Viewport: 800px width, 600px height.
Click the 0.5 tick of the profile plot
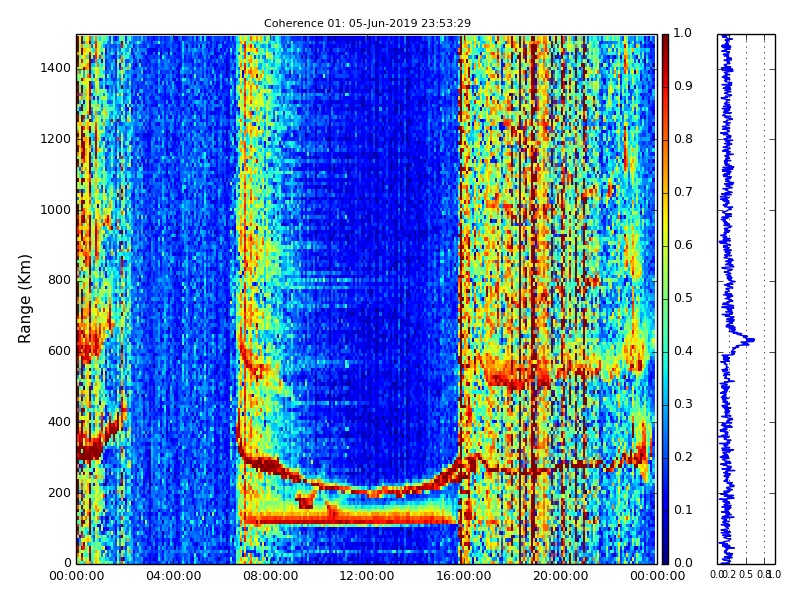746,574
